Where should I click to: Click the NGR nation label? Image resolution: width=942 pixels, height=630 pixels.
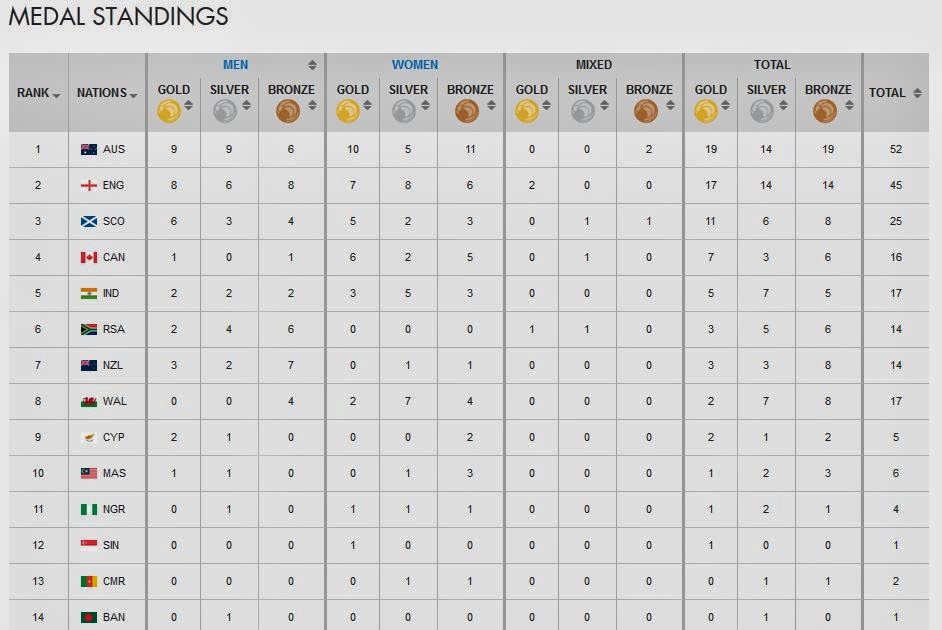click(x=114, y=509)
